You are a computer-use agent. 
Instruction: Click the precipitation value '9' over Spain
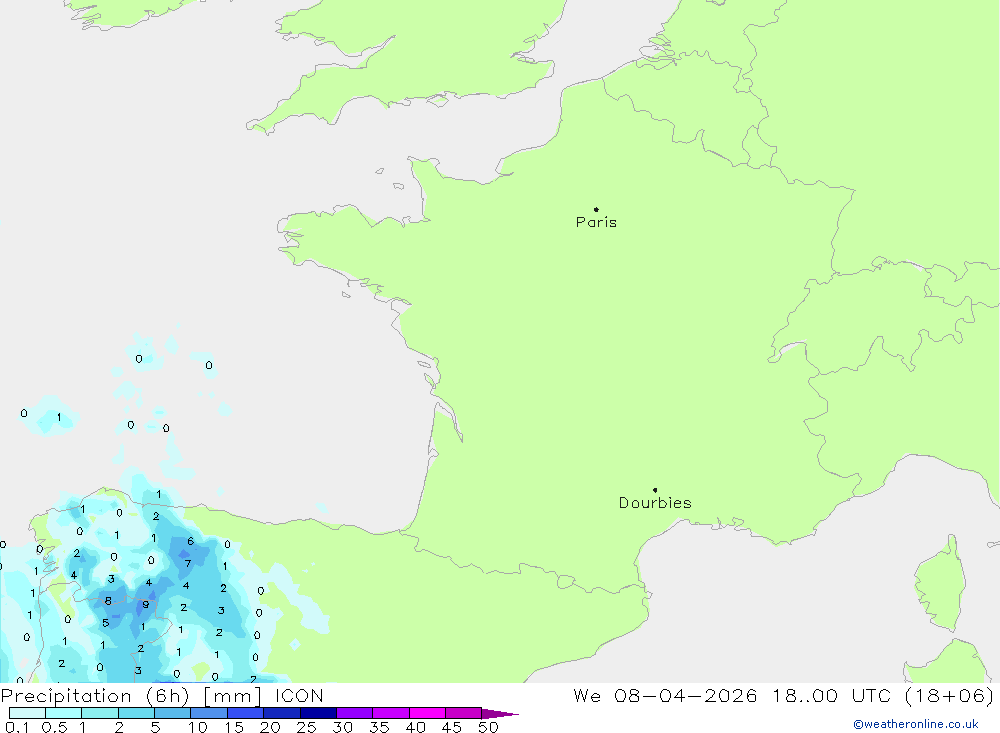coord(145,605)
